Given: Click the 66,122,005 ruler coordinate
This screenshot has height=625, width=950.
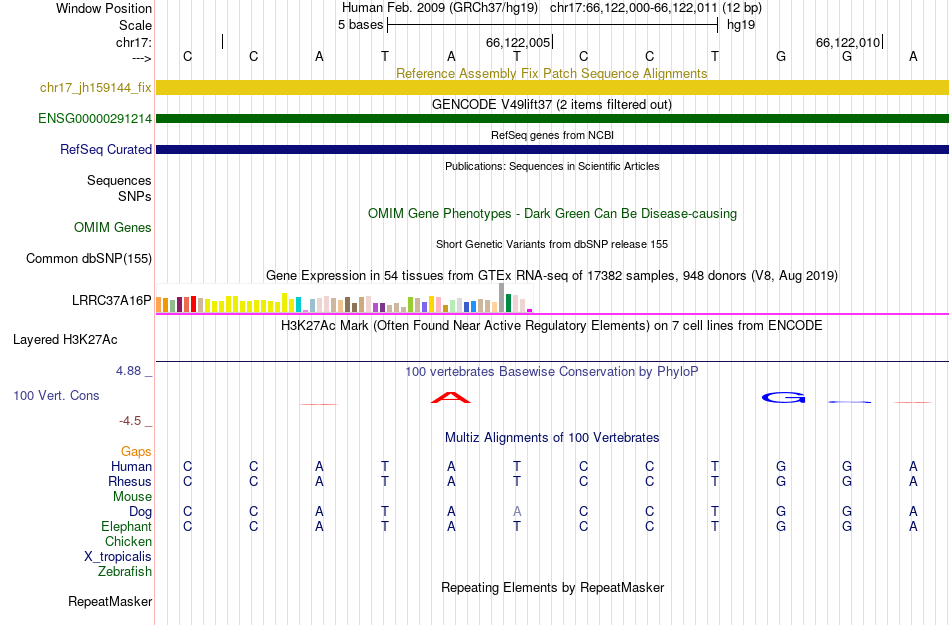Looking at the screenshot, I should pos(518,42).
